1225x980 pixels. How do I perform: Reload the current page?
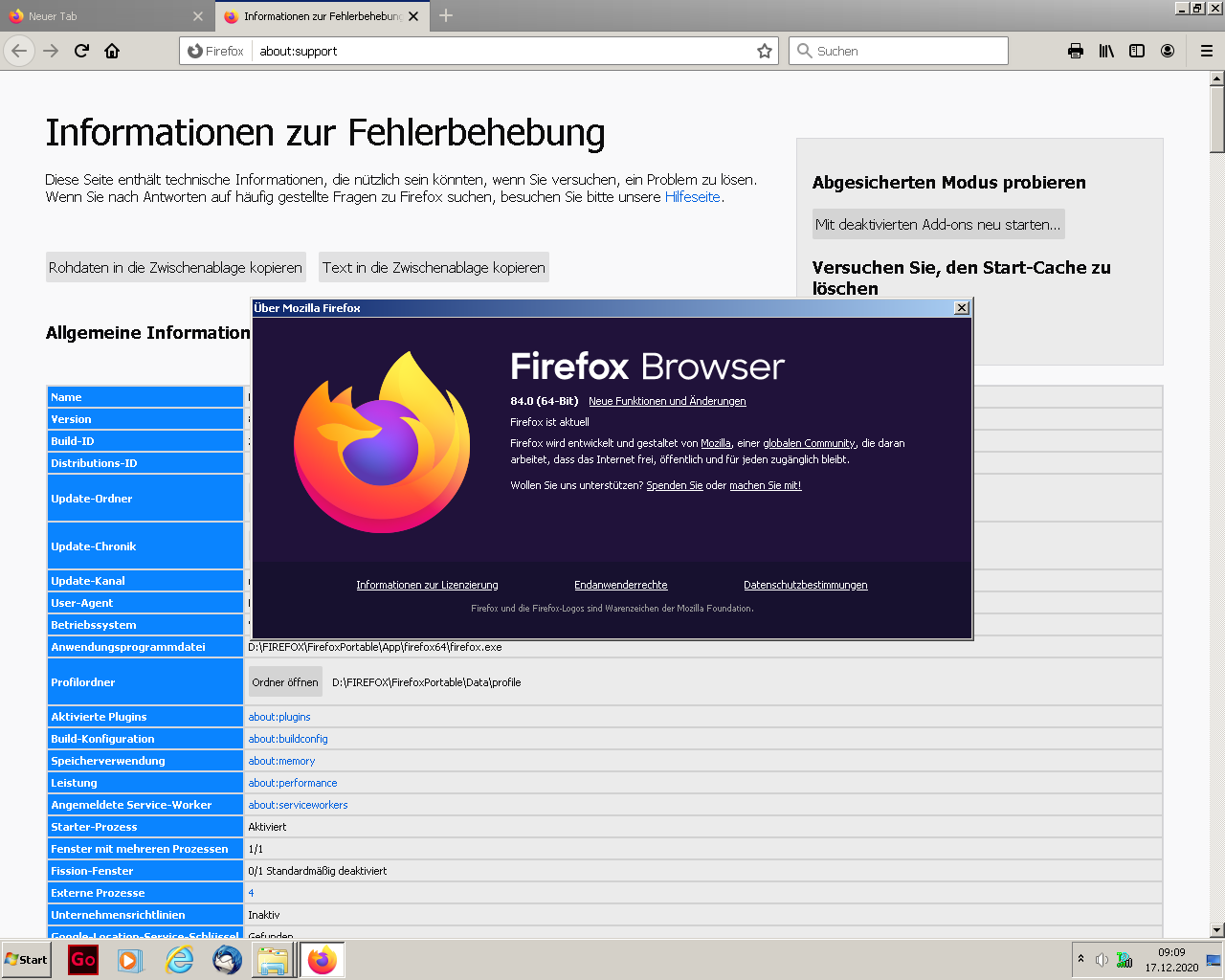(x=81, y=51)
